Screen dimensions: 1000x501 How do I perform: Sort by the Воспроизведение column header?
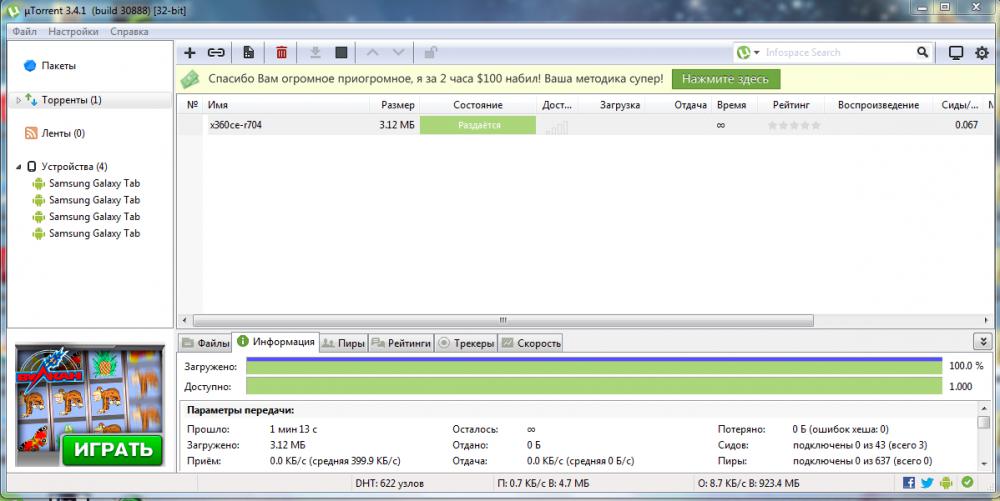(878, 105)
